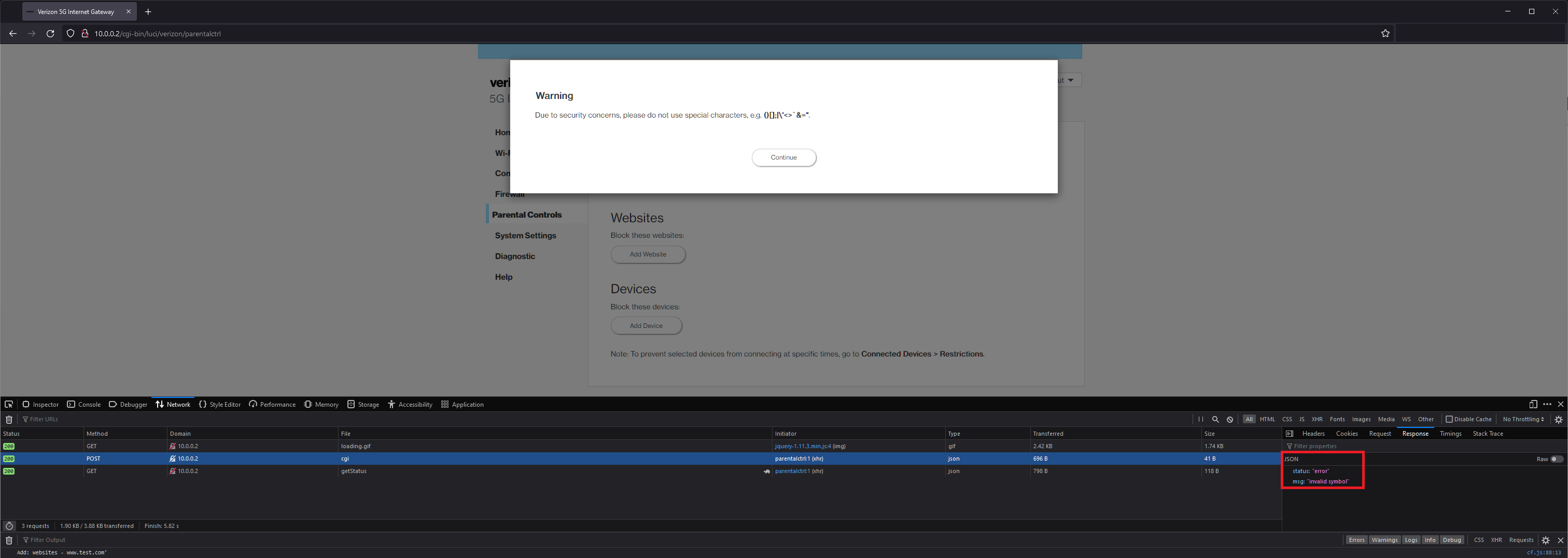Click the Add Website button
The width and height of the screenshot is (1568, 558).
coord(648,254)
